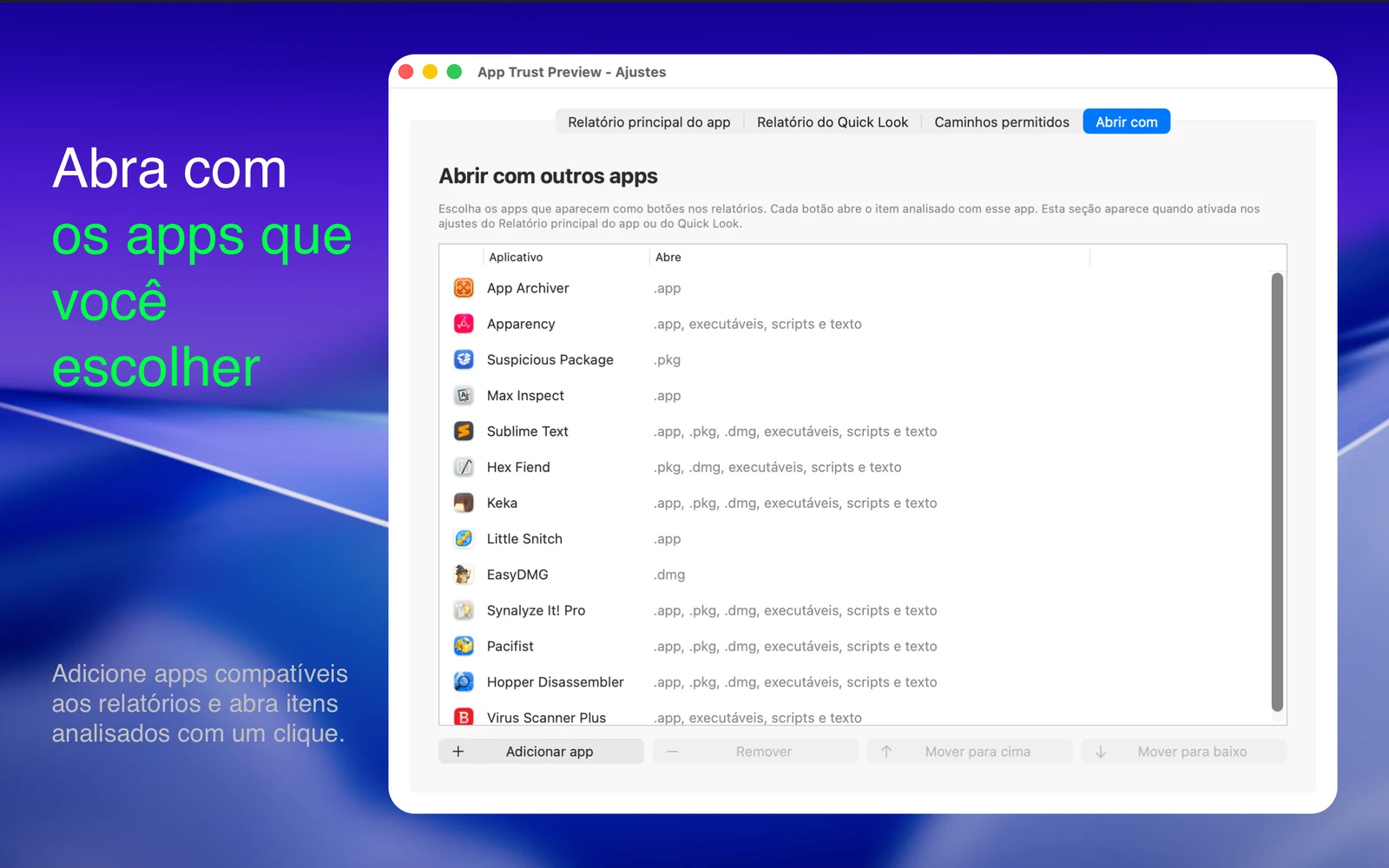Click the .app value for Little Snitch
The image size is (1389, 868).
pos(667,539)
